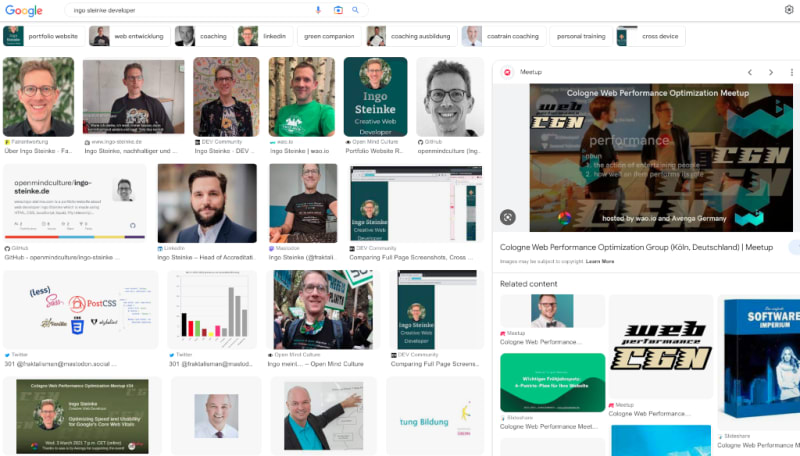This screenshot has height=456, width=800.
Task: Open large Cologne Web Performance Meetup preview
Action: pos(661,158)
